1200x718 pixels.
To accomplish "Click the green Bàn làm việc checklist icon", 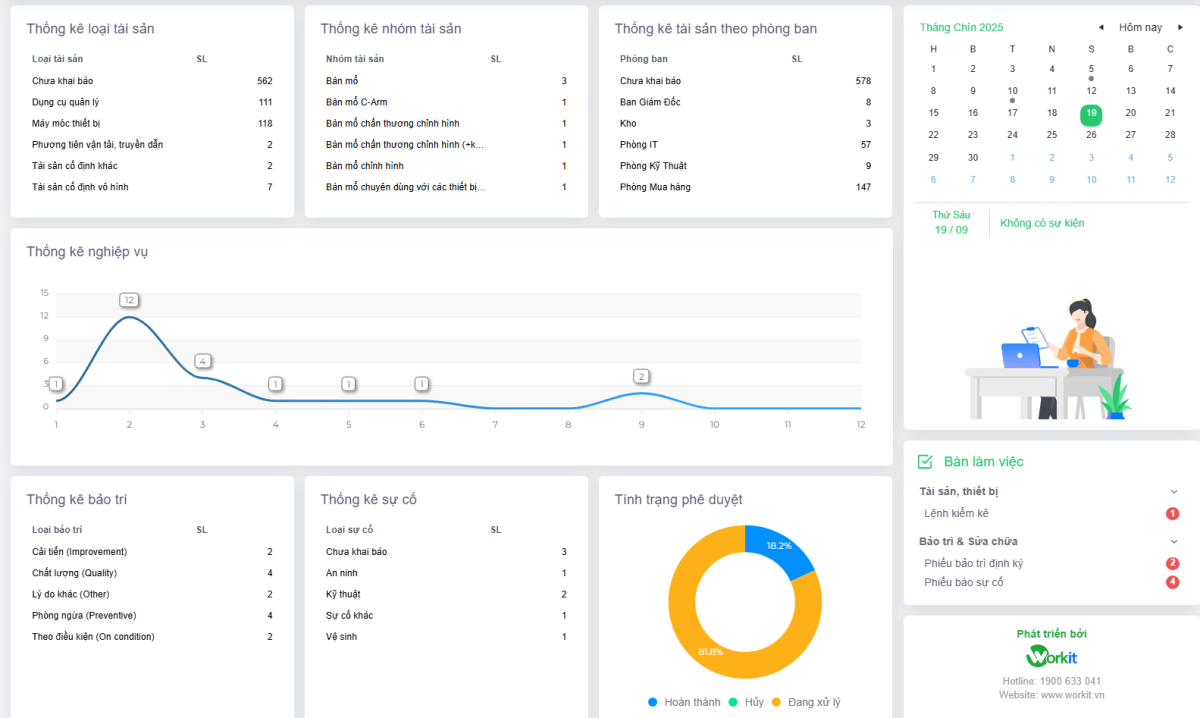I will pos(925,461).
